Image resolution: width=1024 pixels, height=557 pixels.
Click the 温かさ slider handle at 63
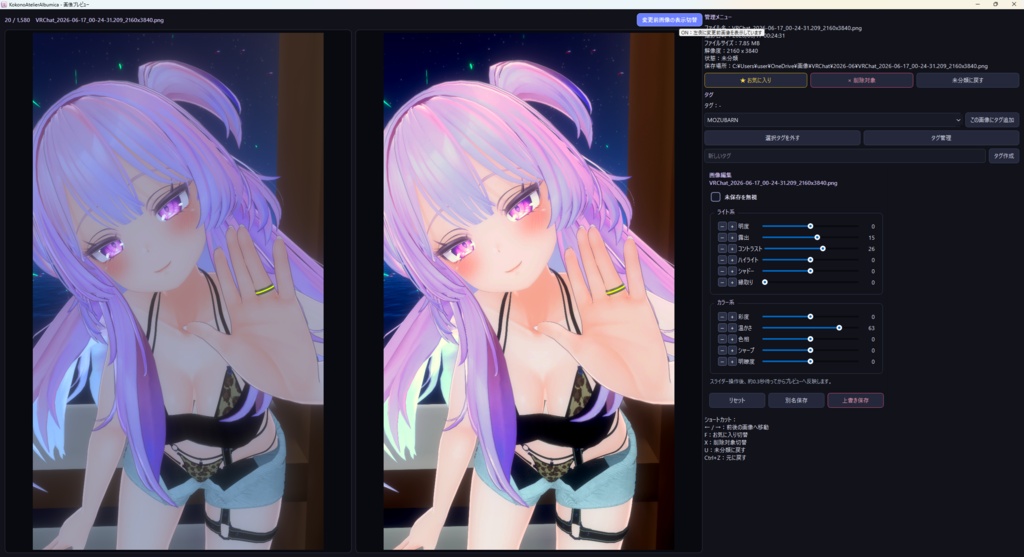[x=839, y=328]
